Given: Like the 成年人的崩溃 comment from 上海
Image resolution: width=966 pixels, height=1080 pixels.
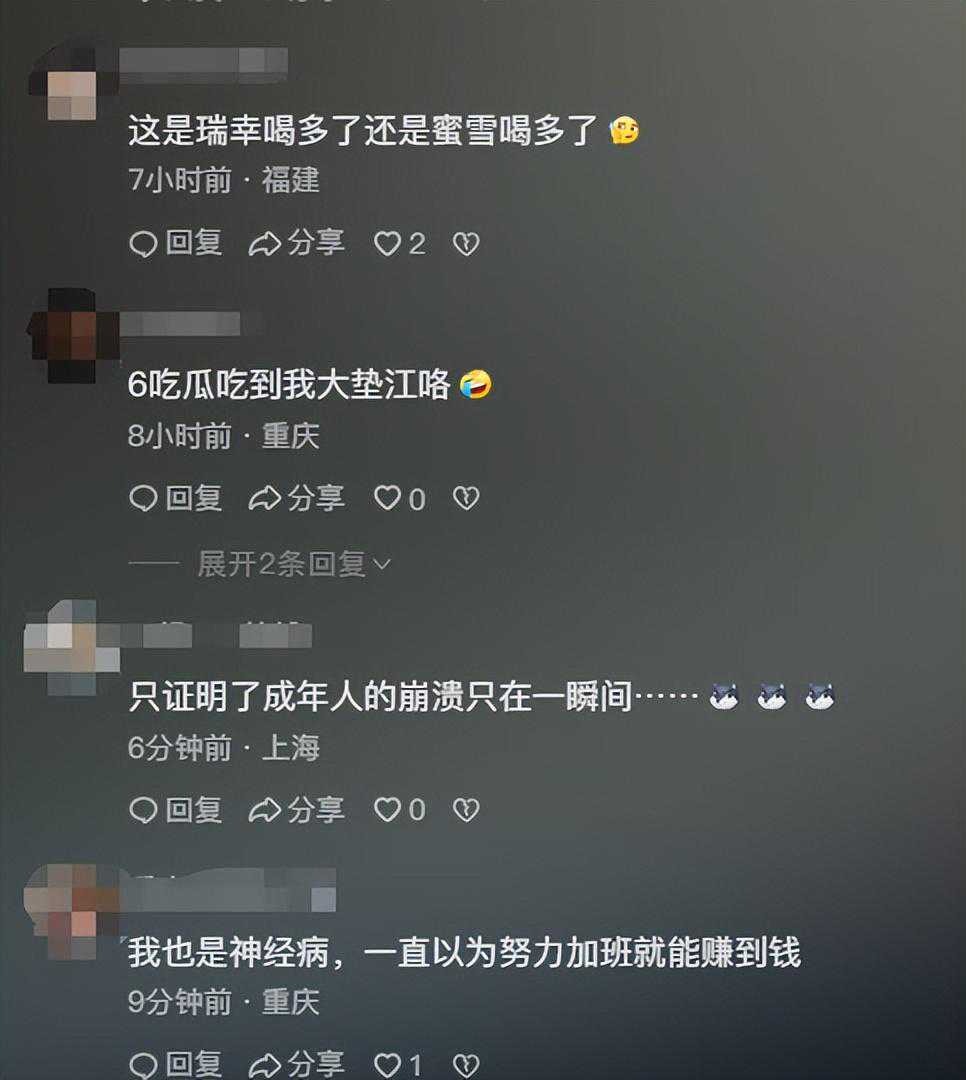Looking at the screenshot, I should [399, 810].
